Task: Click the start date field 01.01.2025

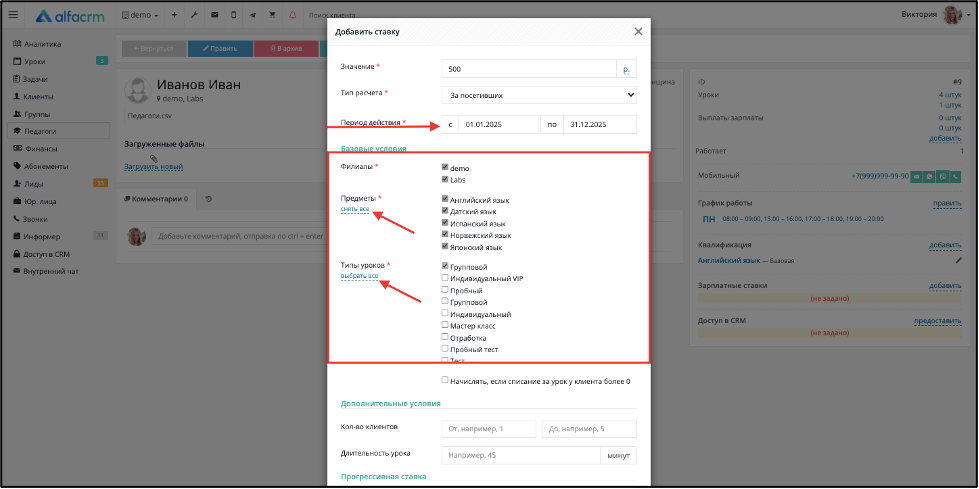Action: [x=498, y=124]
